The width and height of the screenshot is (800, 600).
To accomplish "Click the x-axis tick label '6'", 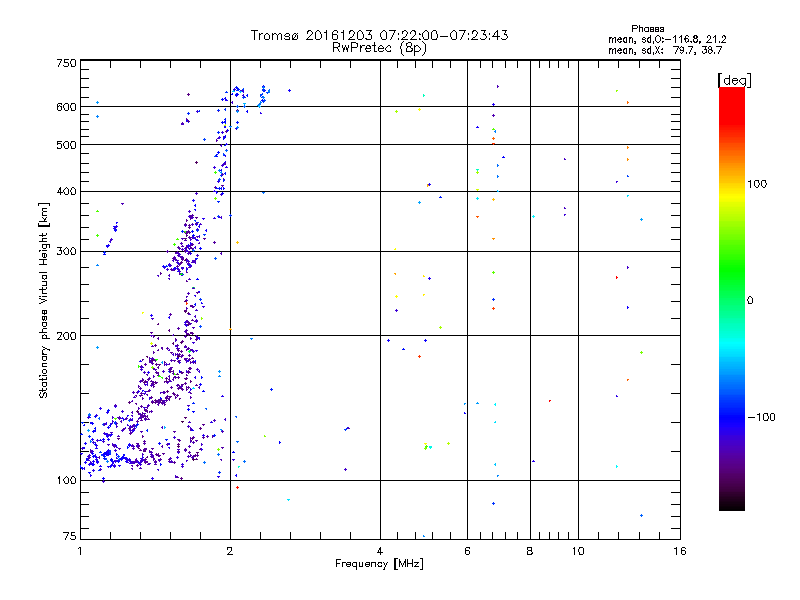I will (x=467, y=551).
